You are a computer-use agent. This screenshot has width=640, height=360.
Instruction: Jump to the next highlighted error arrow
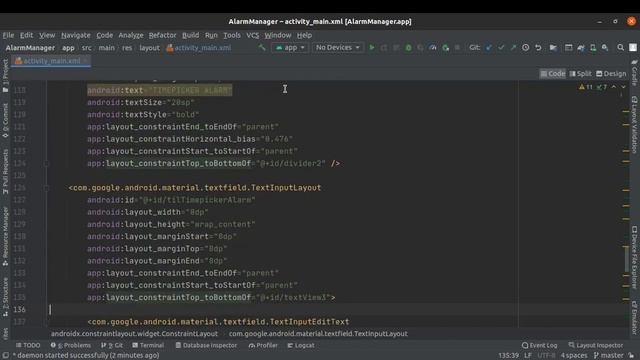tap(623, 87)
